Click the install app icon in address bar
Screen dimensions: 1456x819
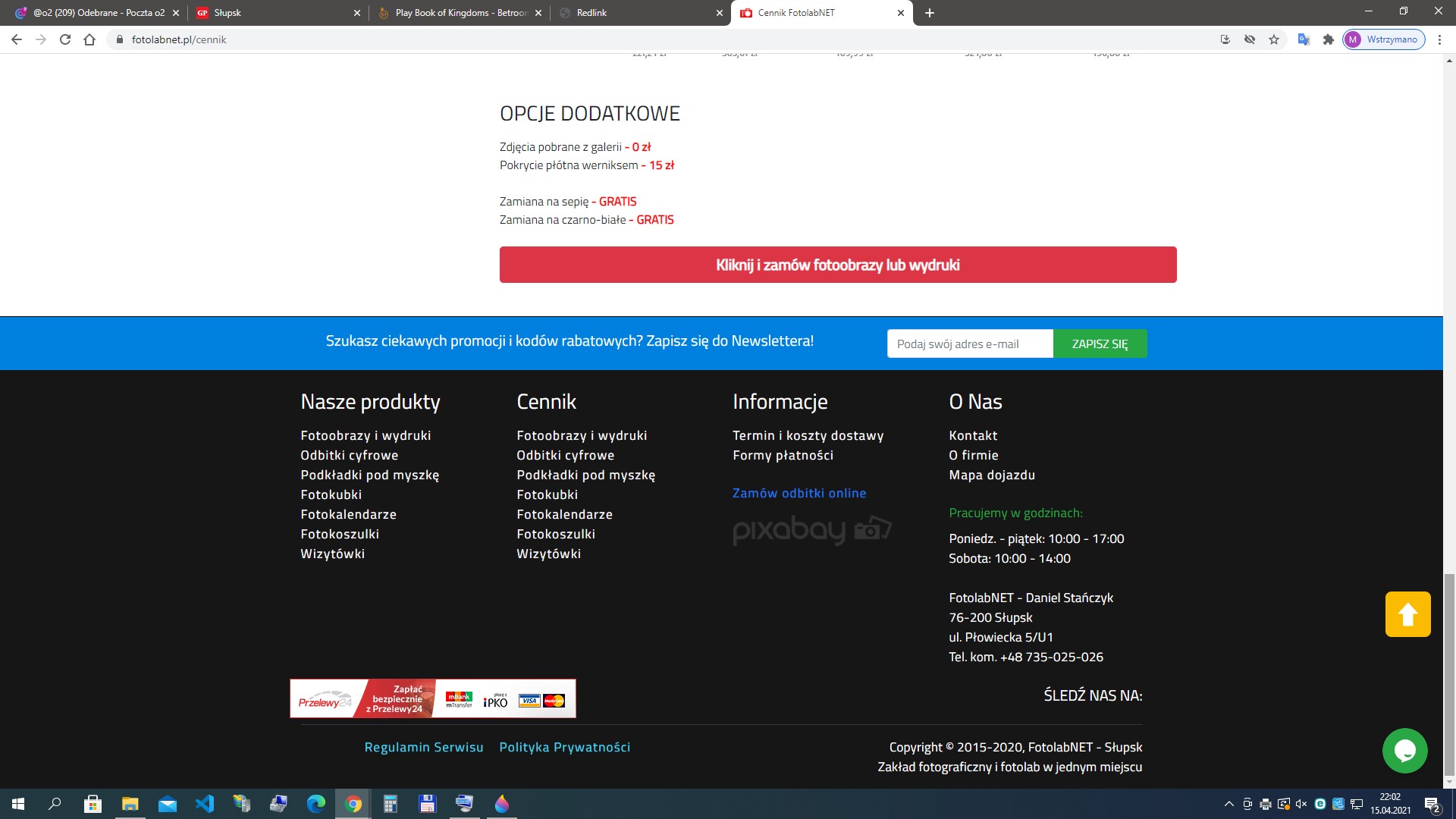pyautogui.click(x=1225, y=39)
